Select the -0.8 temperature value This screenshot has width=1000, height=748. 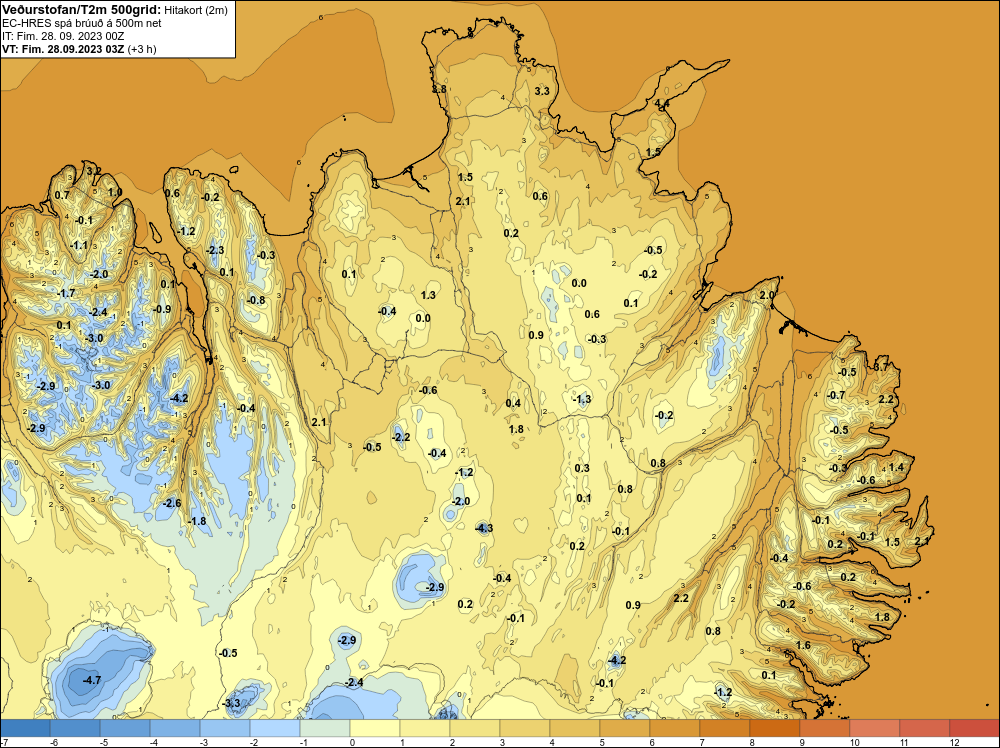(256, 300)
